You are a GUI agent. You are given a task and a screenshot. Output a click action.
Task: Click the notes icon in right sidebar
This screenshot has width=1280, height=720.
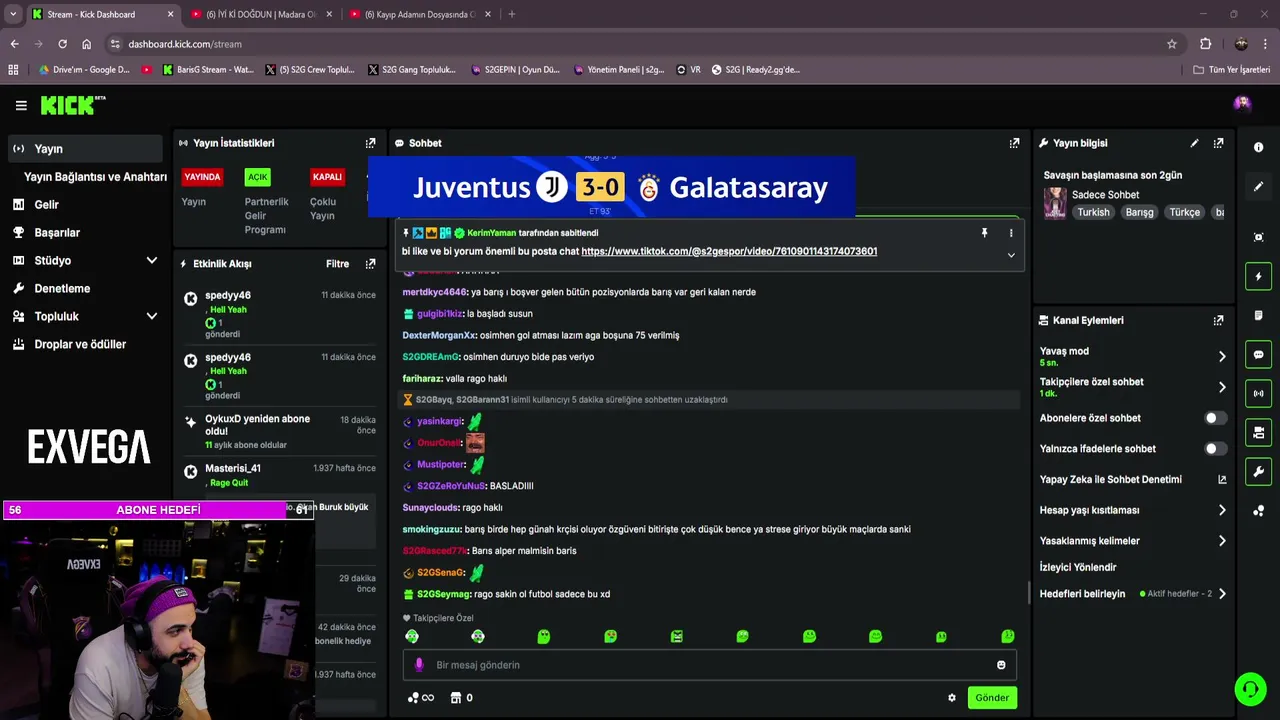1258,315
